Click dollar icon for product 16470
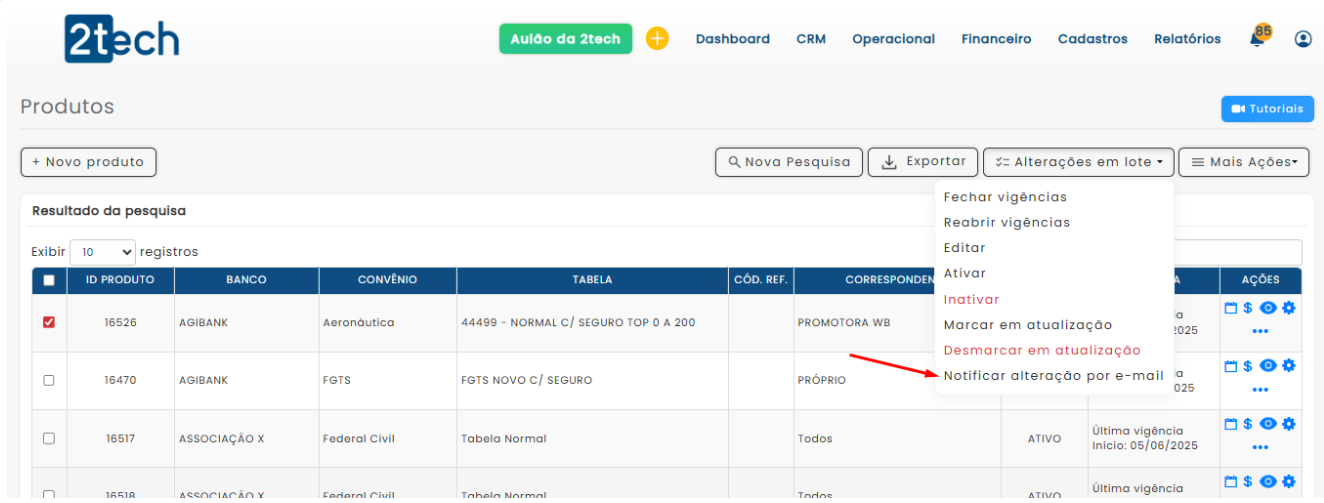1324x503 pixels. pos(1248,366)
